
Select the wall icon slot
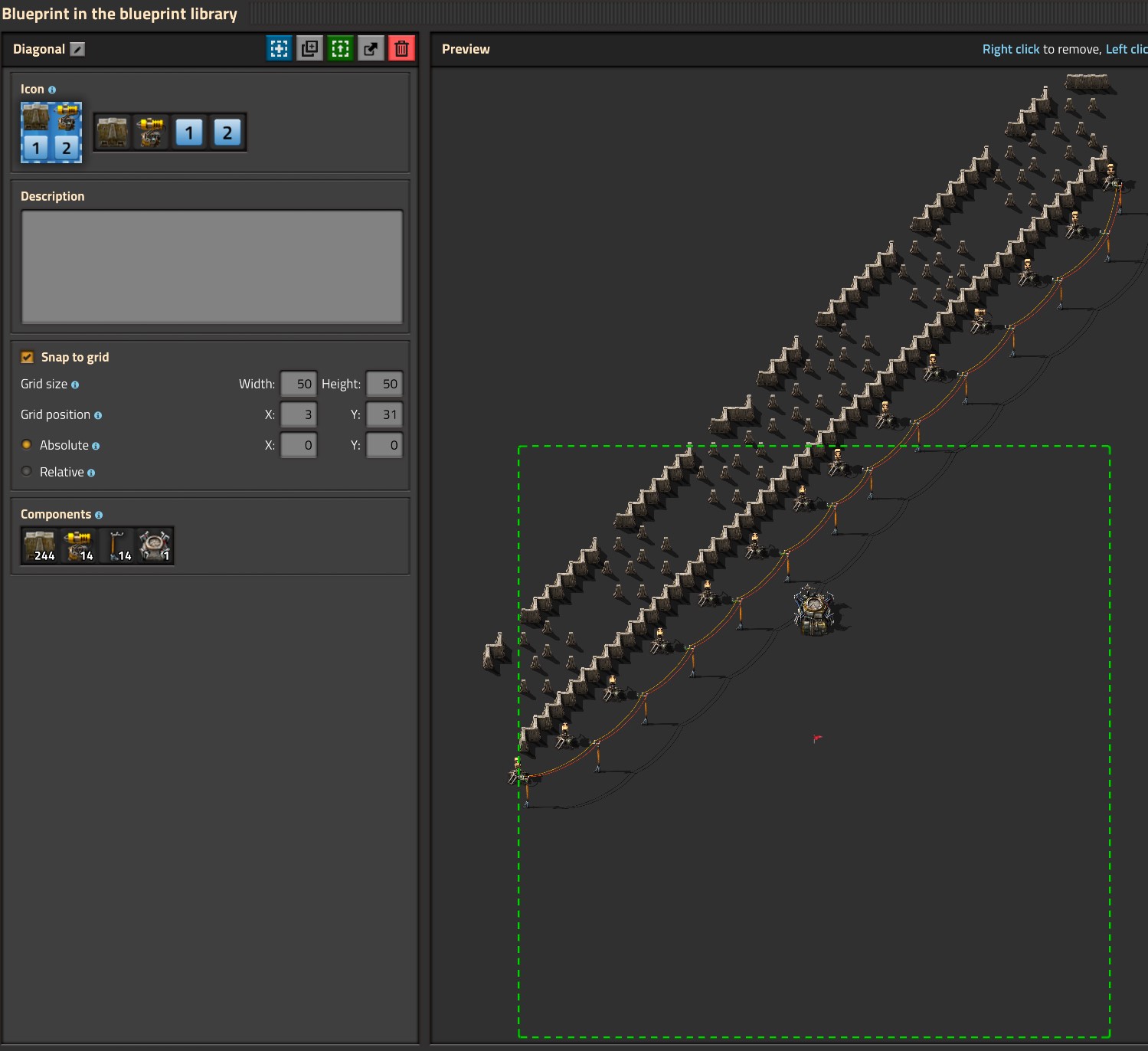(x=113, y=133)
